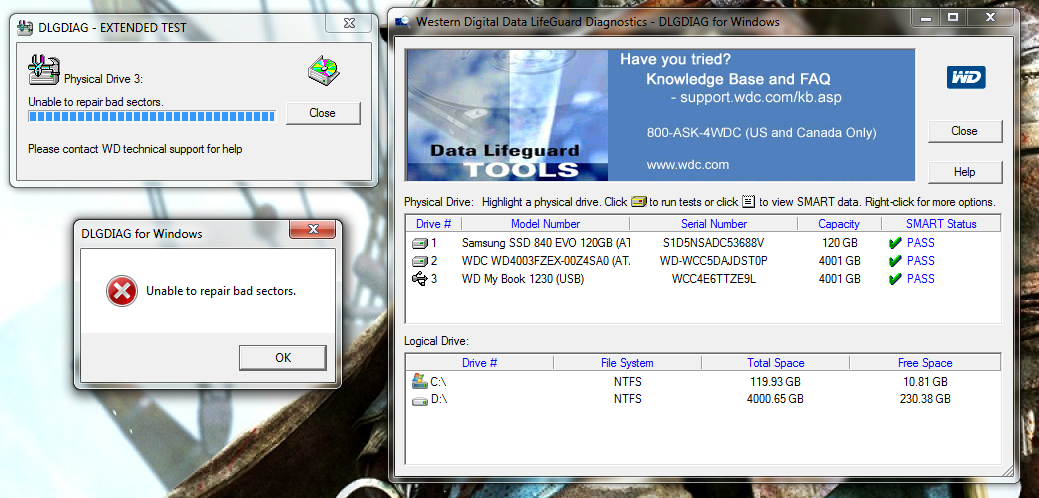Click Close button in Extended Test dialog
This screenshot has height=498, width=1039.
[323, 113]
